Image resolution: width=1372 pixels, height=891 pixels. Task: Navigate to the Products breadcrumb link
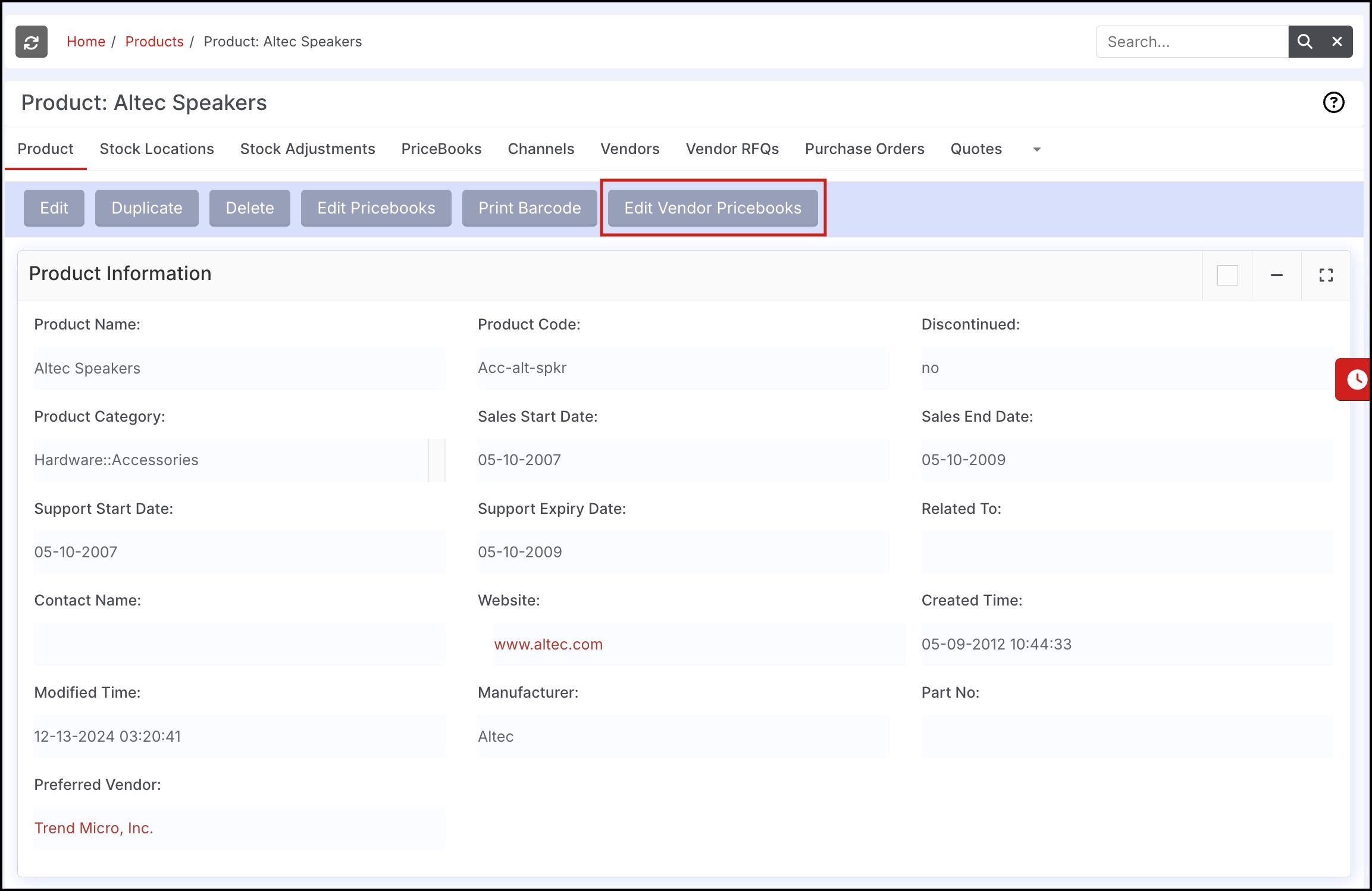[154, 42]
